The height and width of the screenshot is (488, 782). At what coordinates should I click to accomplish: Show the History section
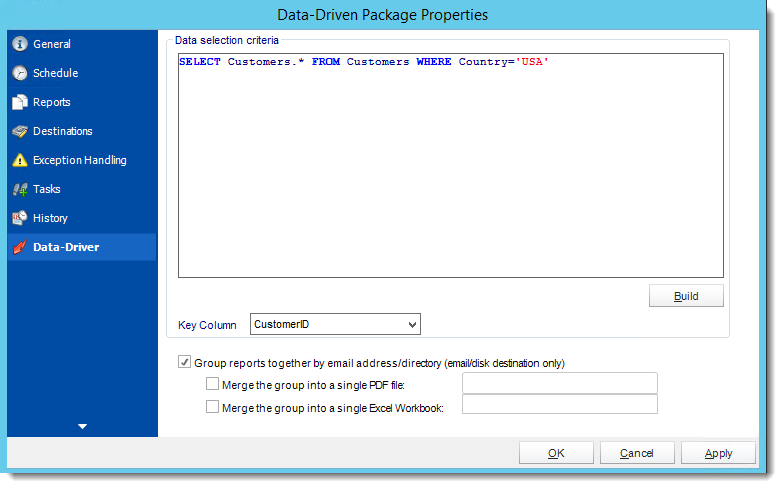[82, 218]
